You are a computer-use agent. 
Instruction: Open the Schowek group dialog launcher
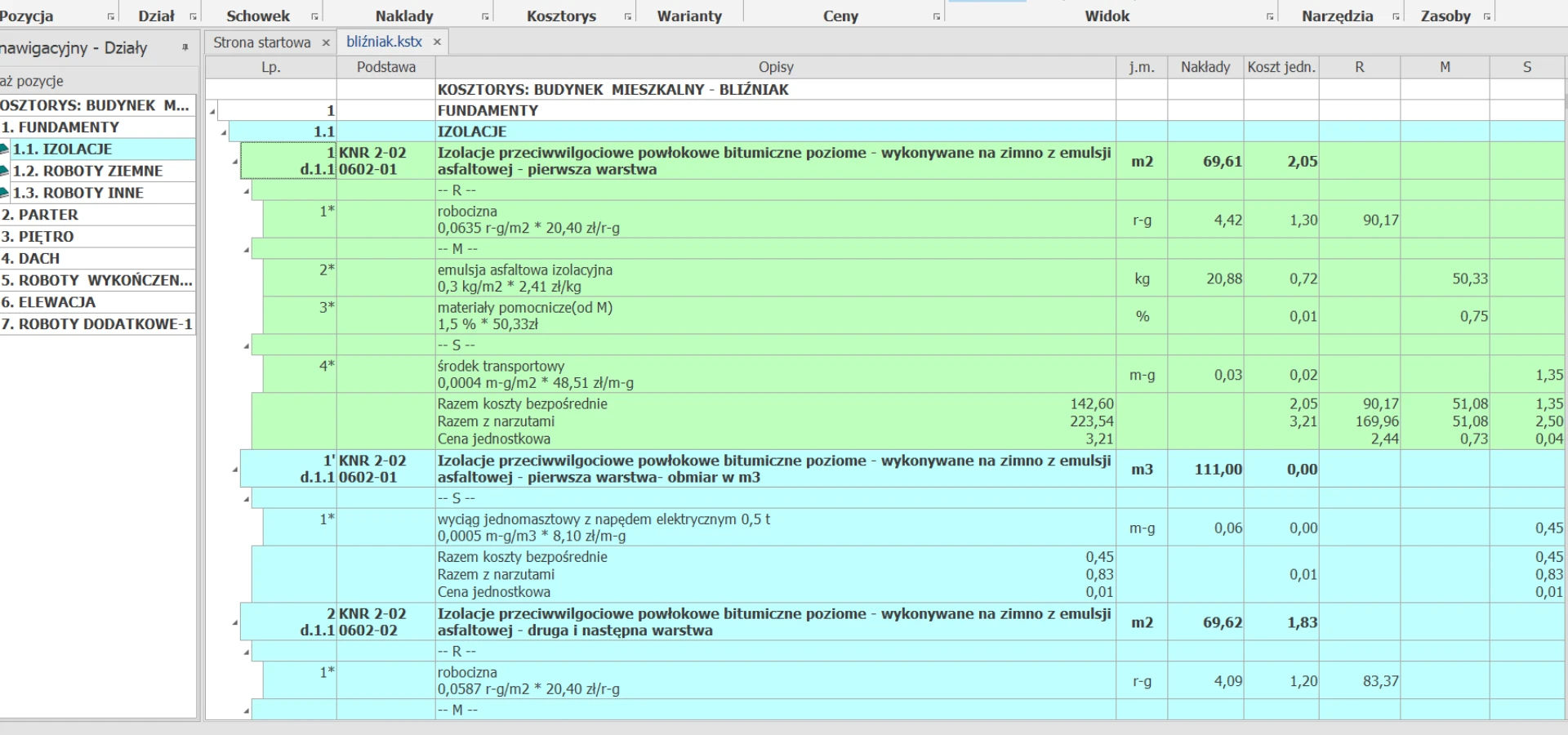314,16
